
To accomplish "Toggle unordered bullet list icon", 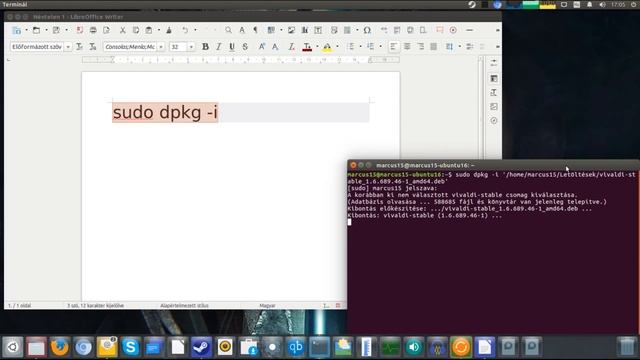I will [351, 47].
